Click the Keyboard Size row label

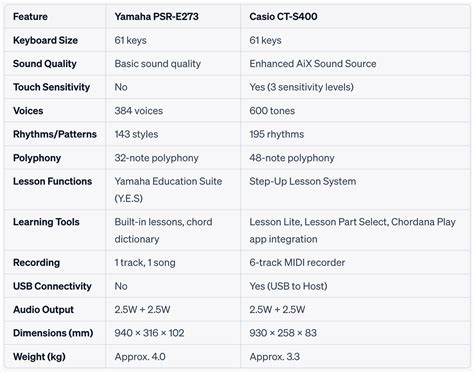tap(45, 40)
